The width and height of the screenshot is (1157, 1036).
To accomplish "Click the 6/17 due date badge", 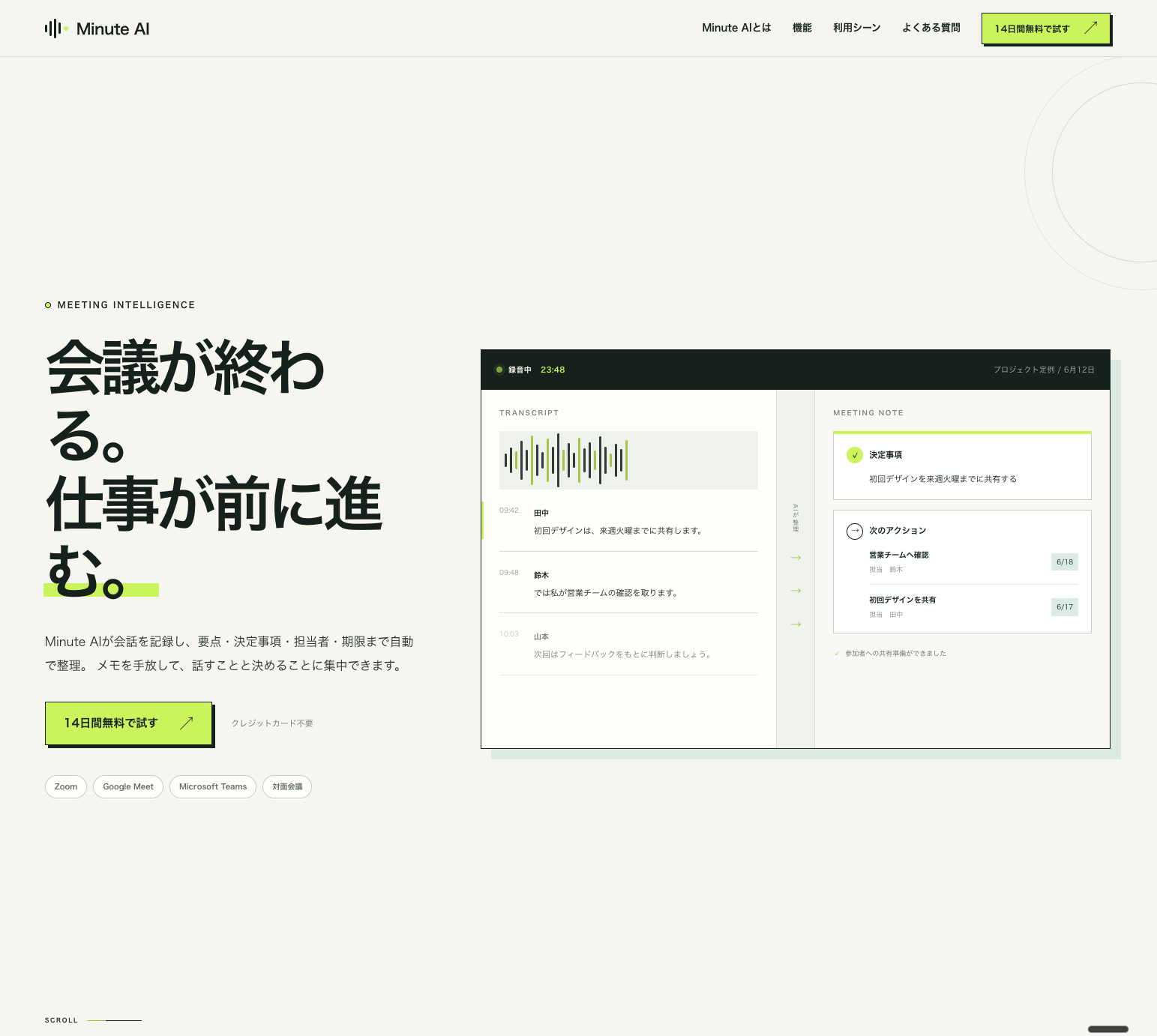I will pyautogui.click(x=1065, y=607).
